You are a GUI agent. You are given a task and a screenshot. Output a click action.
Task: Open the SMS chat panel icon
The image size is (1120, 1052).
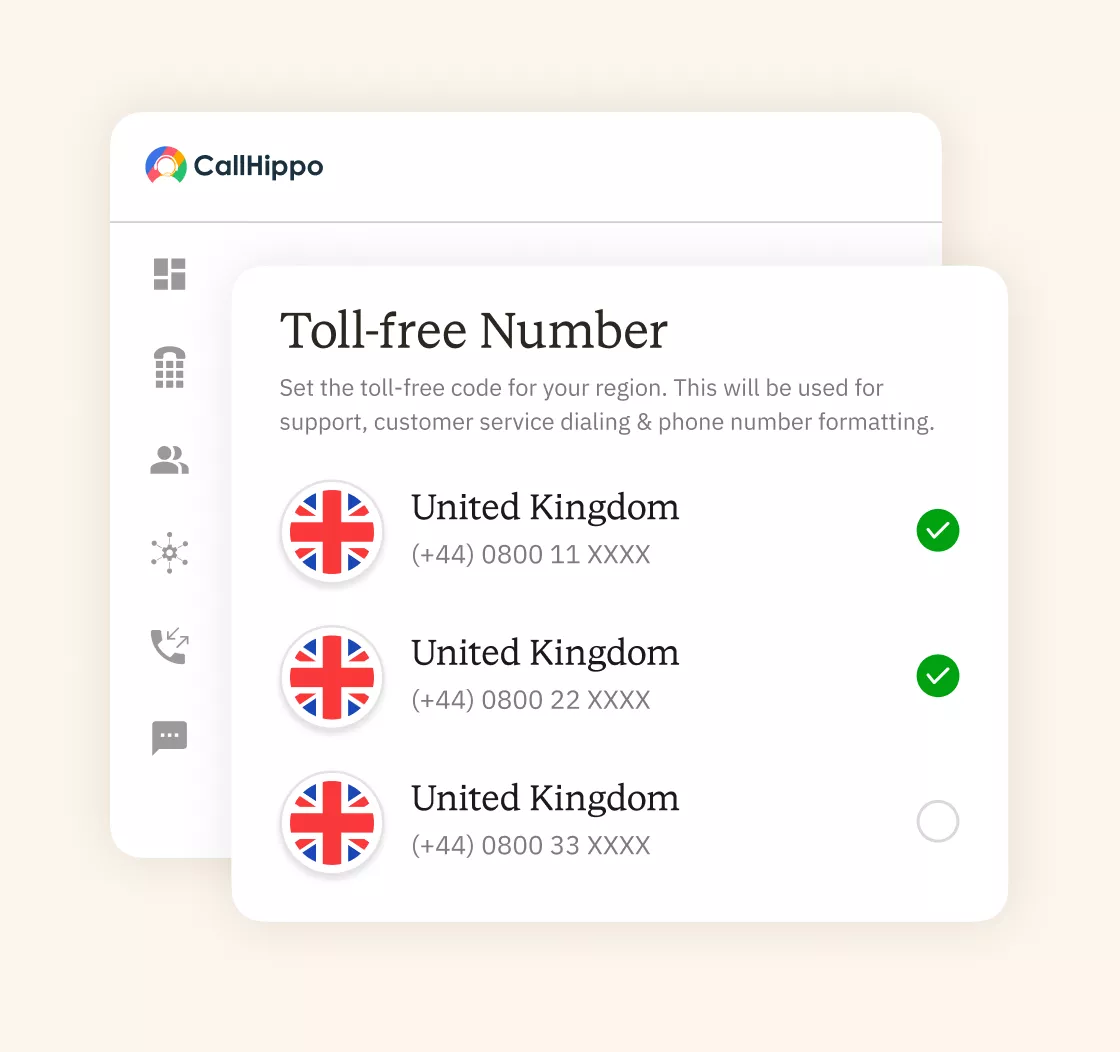click(170, 738)
